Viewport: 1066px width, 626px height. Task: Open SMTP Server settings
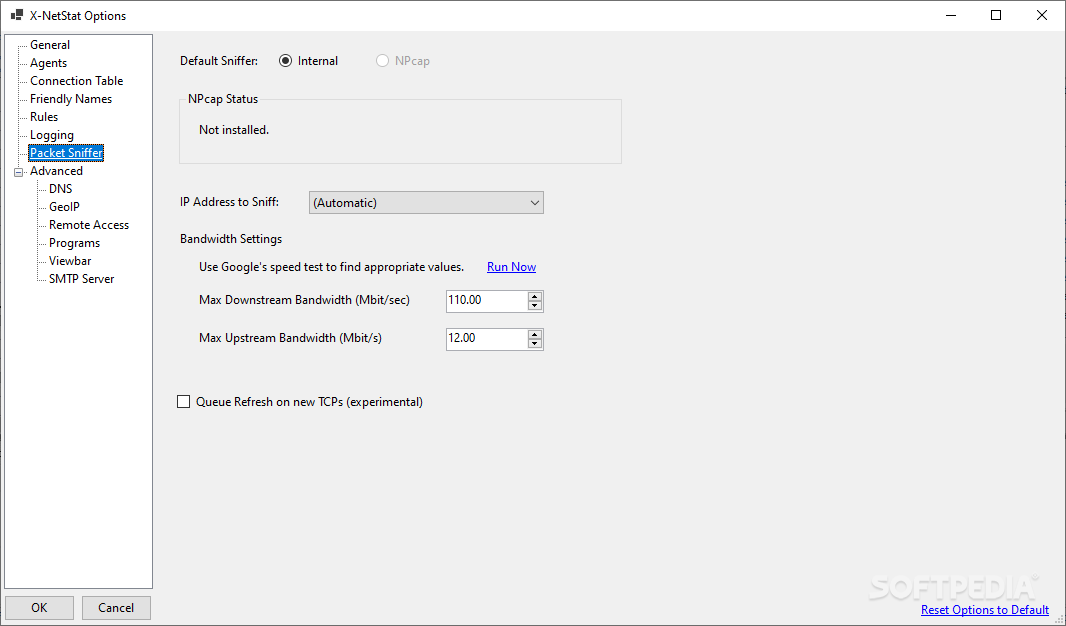point(81,279)
